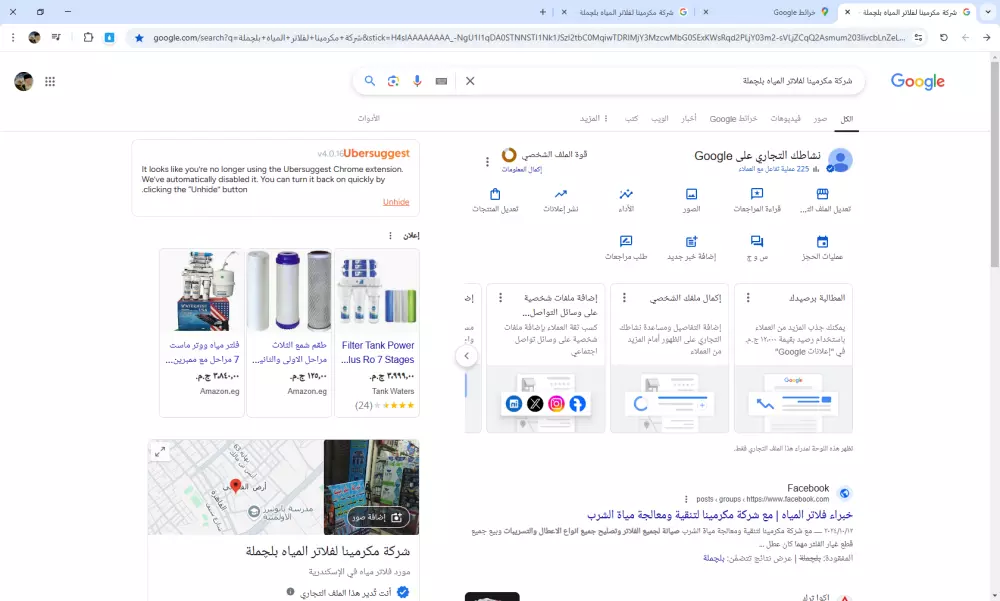Viewport: 1000px width, 601px height.
Task: Click the Unhide link in the Ubersuggest notice
Action: click(396, 202)
